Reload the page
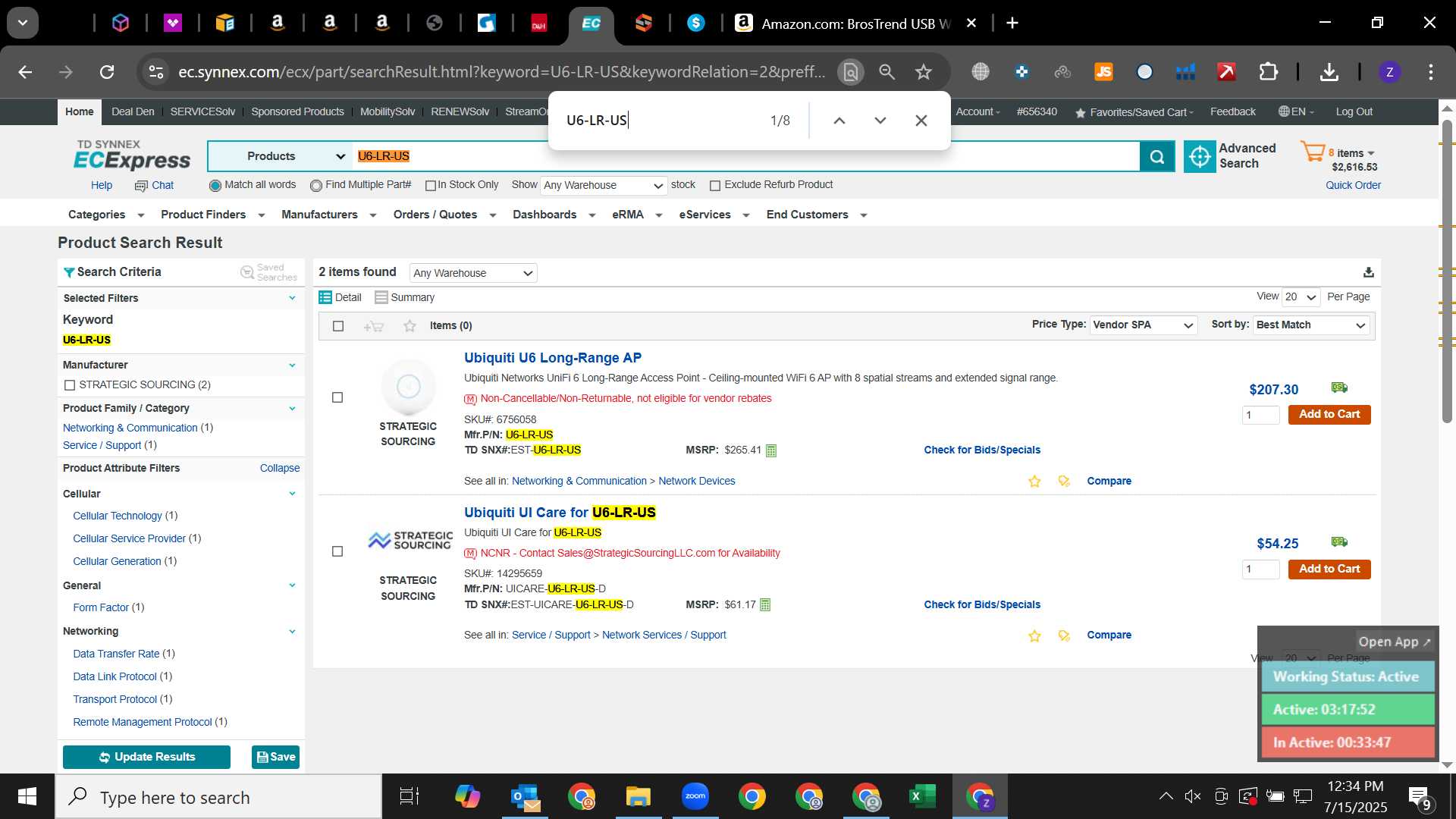This screenshot has width=1456, height=819. point(107,72)
